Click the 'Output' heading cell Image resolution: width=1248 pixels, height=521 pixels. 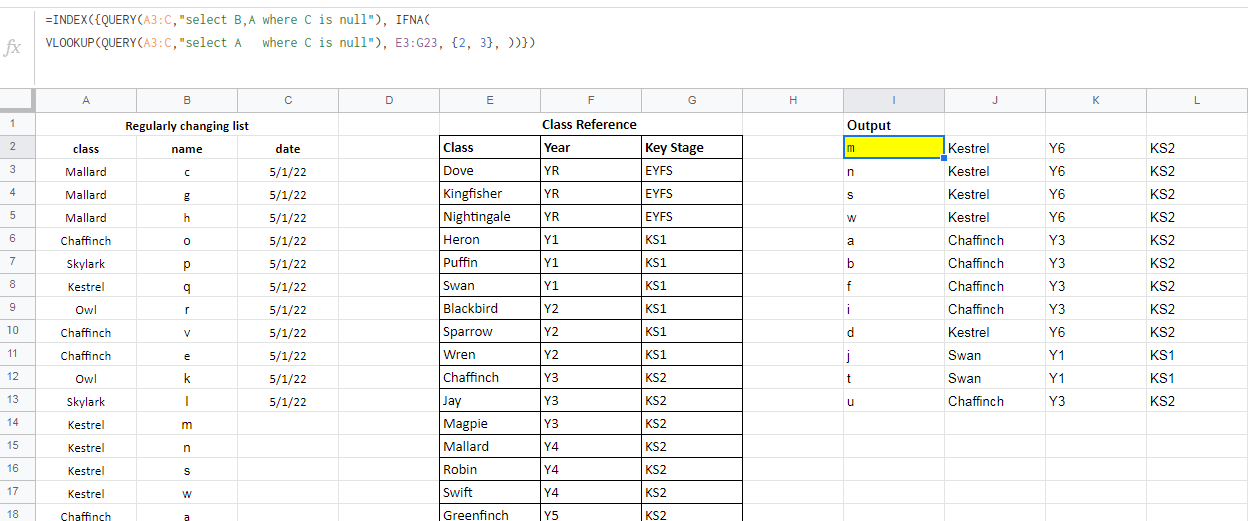coord(894,125)
